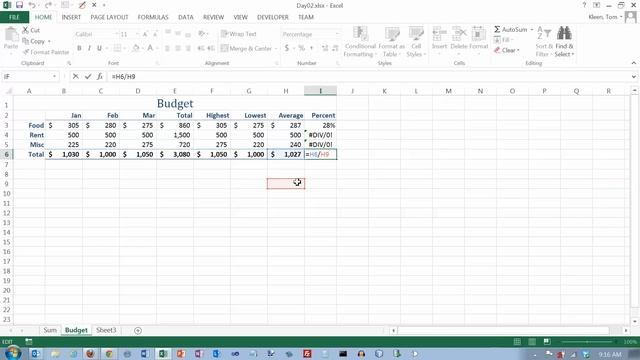Screen dimensions: 640x360
Task: Switch to Normal view icon
Action: [517, 342]
